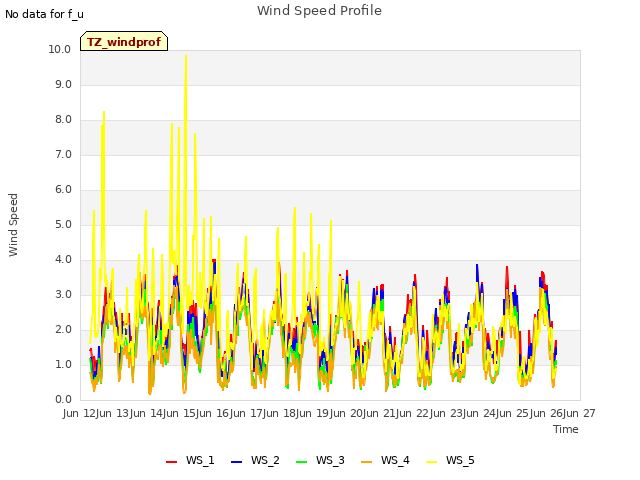
Task: Click the 1.0 y-axis tick label
Action: [x=63, y=364]
